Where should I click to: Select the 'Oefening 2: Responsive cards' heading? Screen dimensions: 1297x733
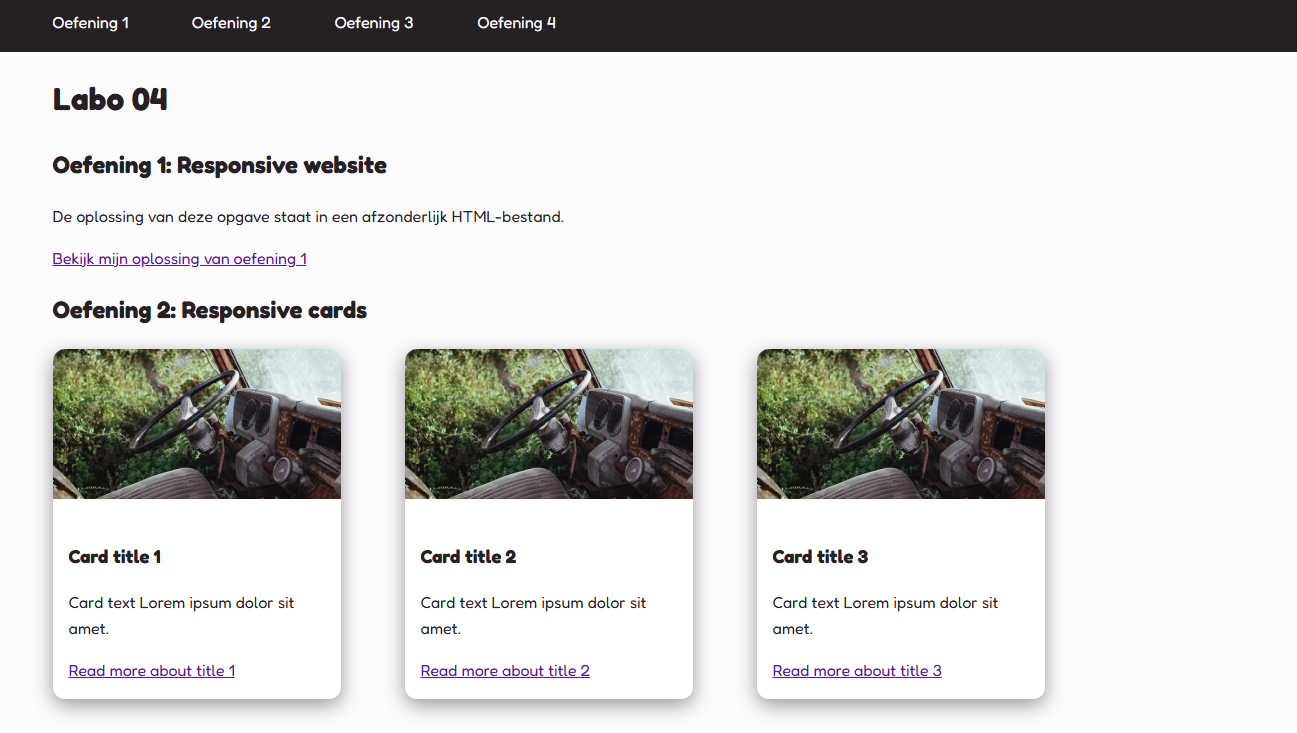[210, 311]
